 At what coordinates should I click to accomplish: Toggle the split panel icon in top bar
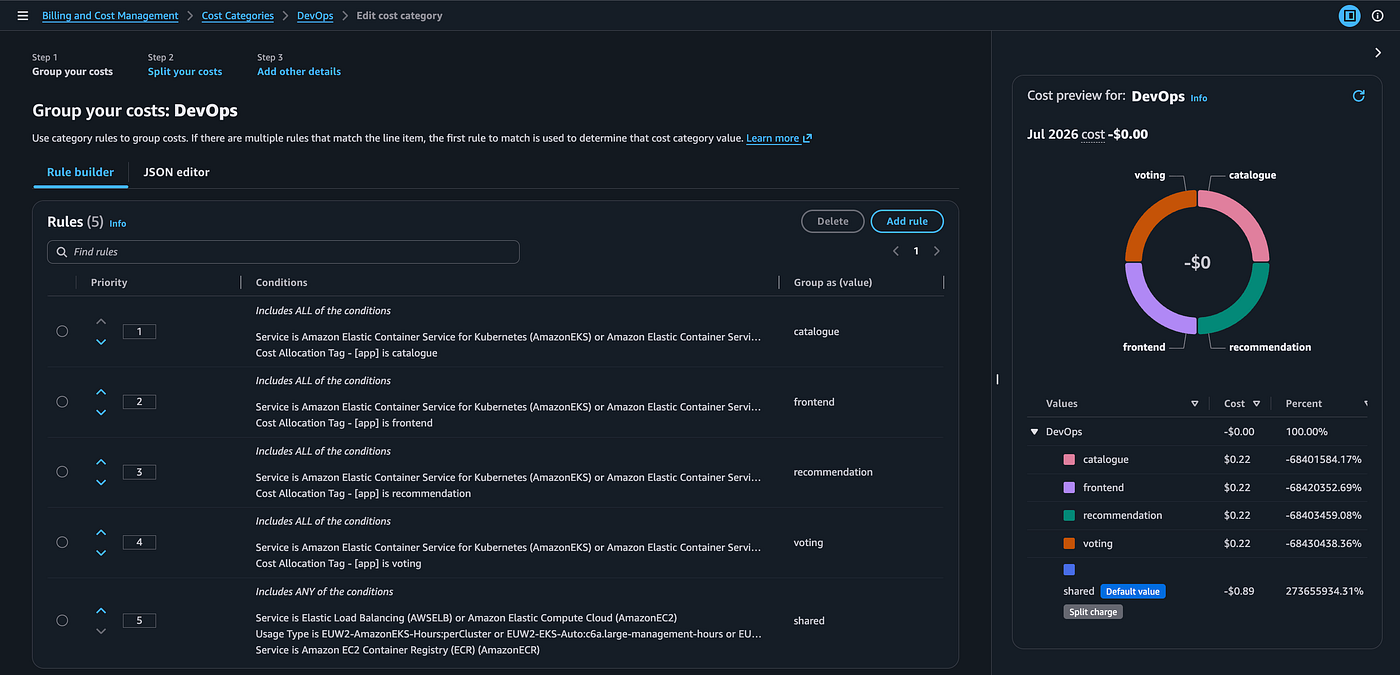click(1349, 16)
